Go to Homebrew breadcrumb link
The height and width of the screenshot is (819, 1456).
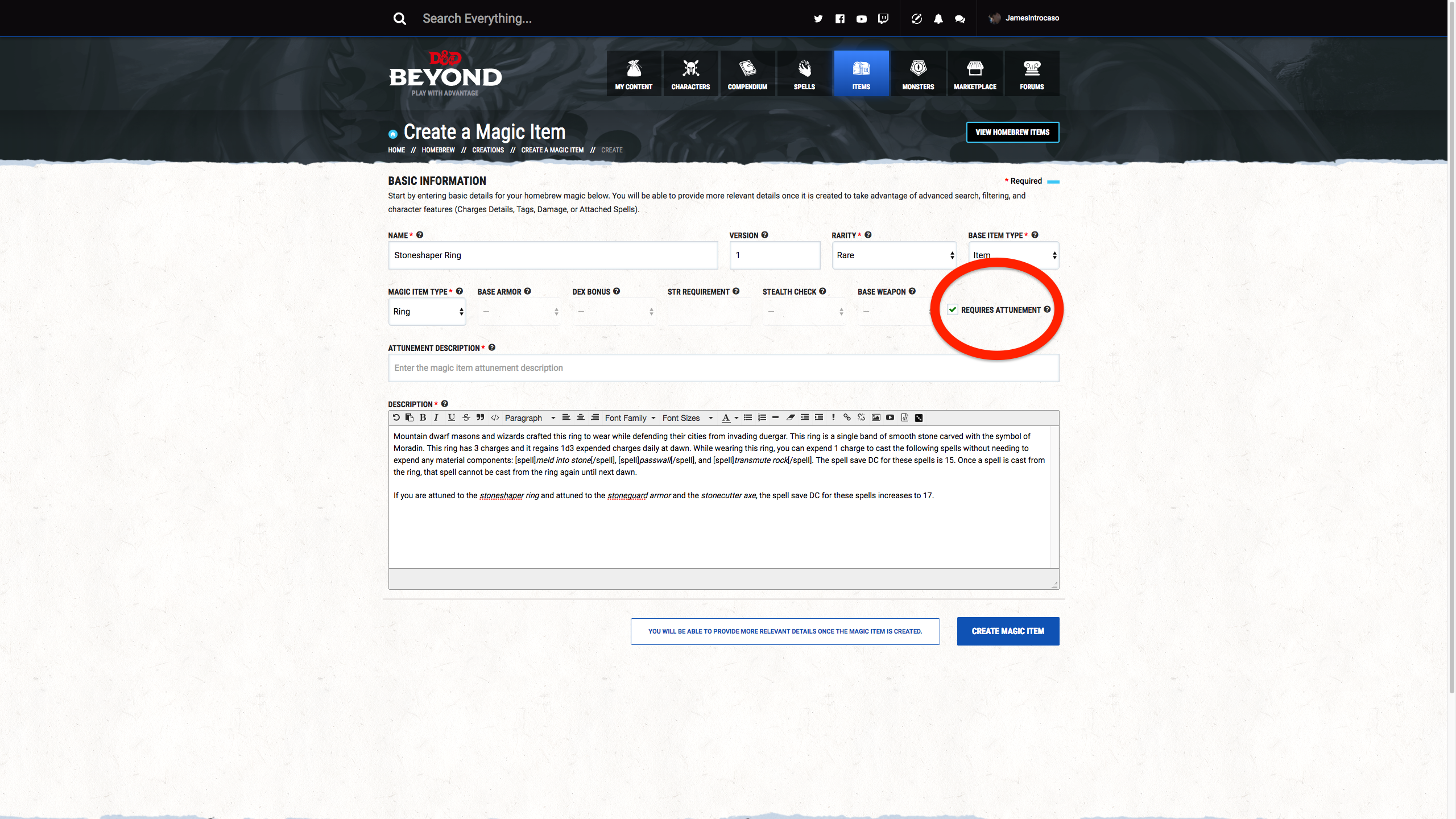pos(438,150)
